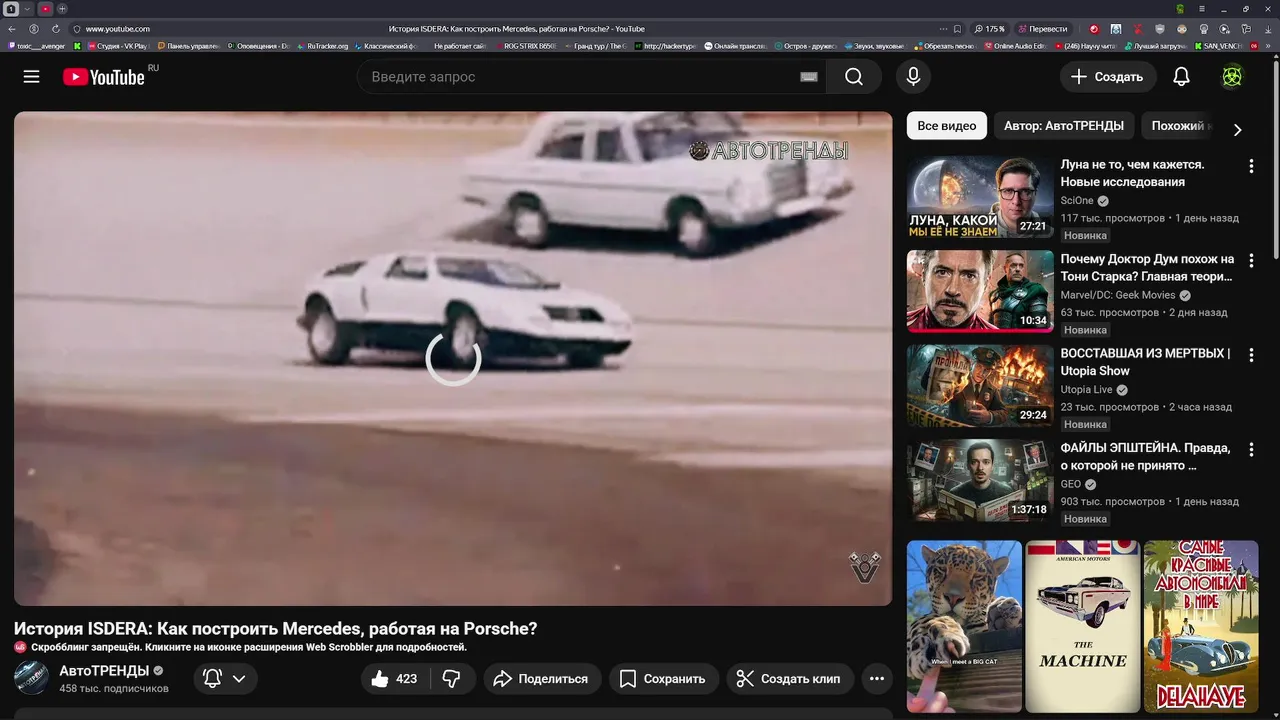Open the "Студия - VK Play" bookmark
The height and width of the screenshot is (720, 1280).
point(118,46)
